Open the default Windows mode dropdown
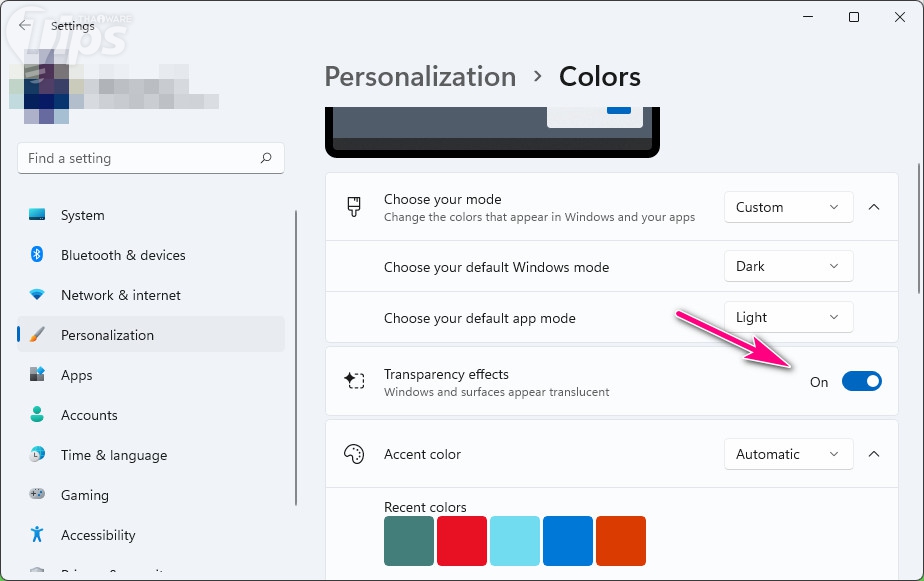This screenshot has height=581, width=924. click(788, 266)
